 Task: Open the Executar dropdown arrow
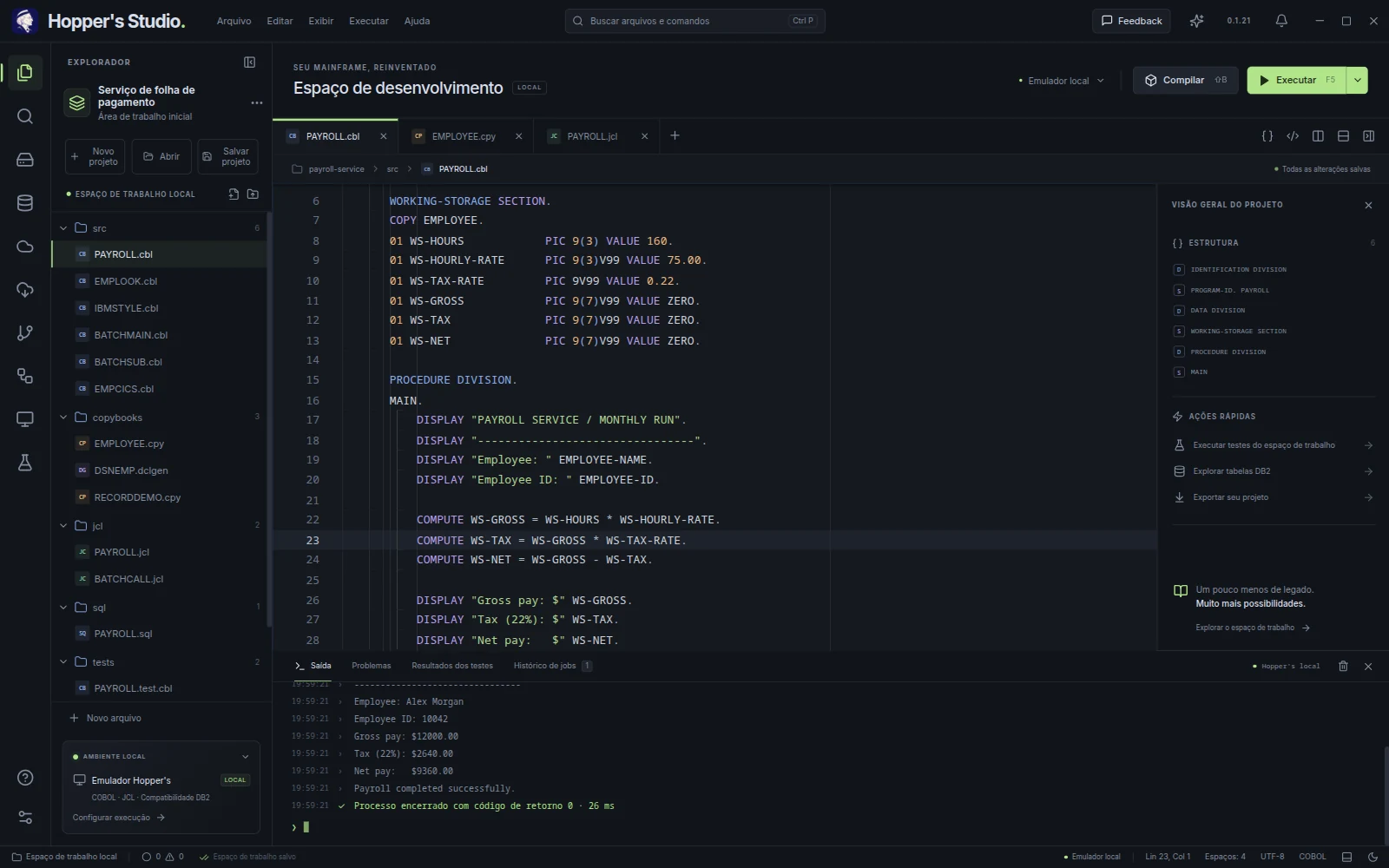click(1357, 80)
